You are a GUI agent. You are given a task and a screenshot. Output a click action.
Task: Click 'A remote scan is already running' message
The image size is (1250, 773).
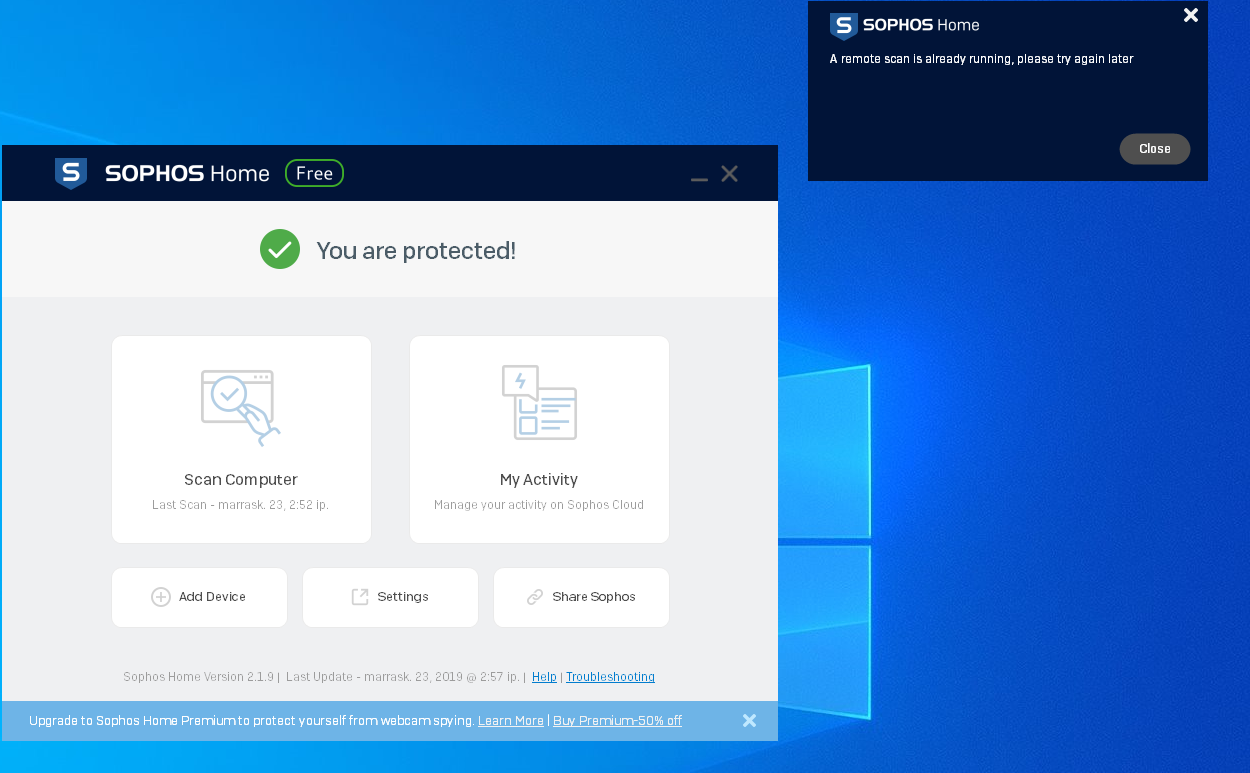[981, 59]
